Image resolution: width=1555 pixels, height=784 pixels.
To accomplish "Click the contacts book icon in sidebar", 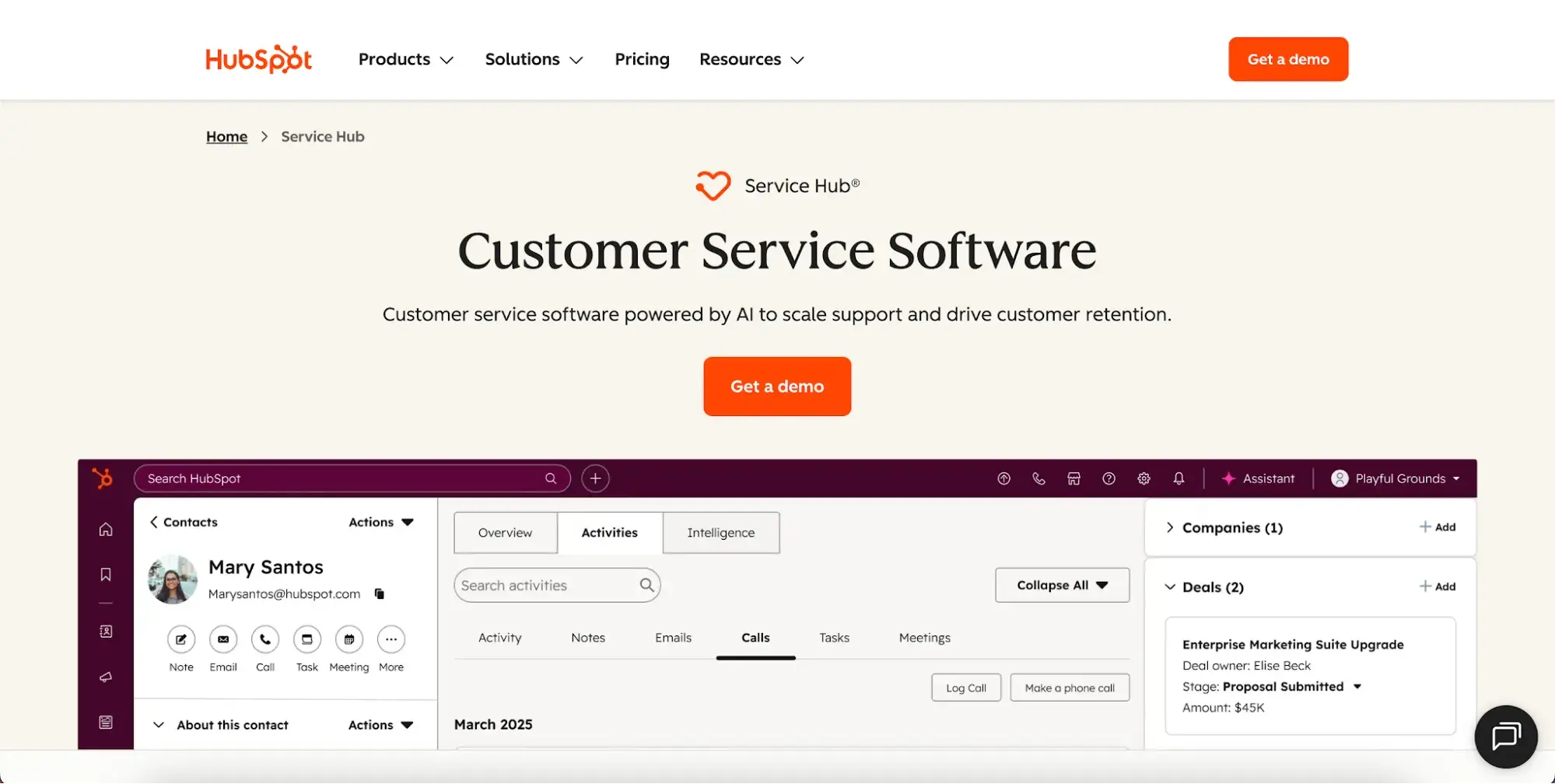I will (x=106, y=632).
